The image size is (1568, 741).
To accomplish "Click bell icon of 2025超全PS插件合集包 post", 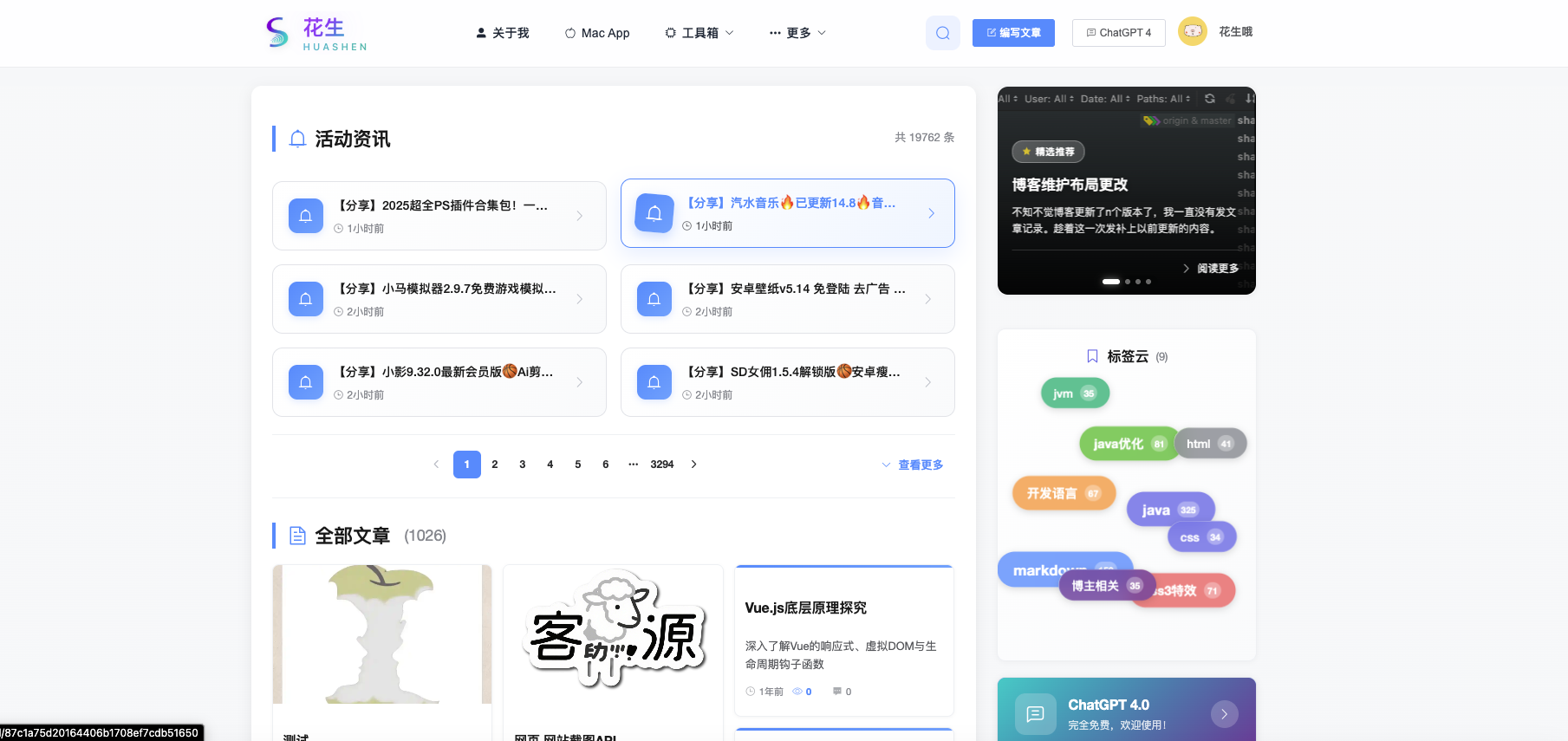I will tap(306, 216).
